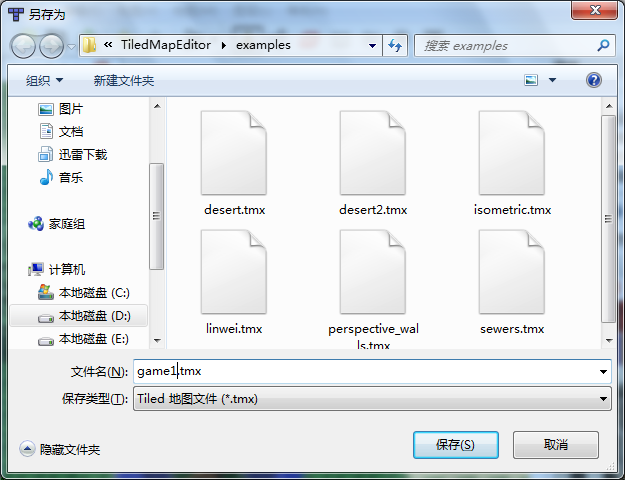
Task: Click the help question mark icon
Action: pyautogui.click(x=594, y=80)
